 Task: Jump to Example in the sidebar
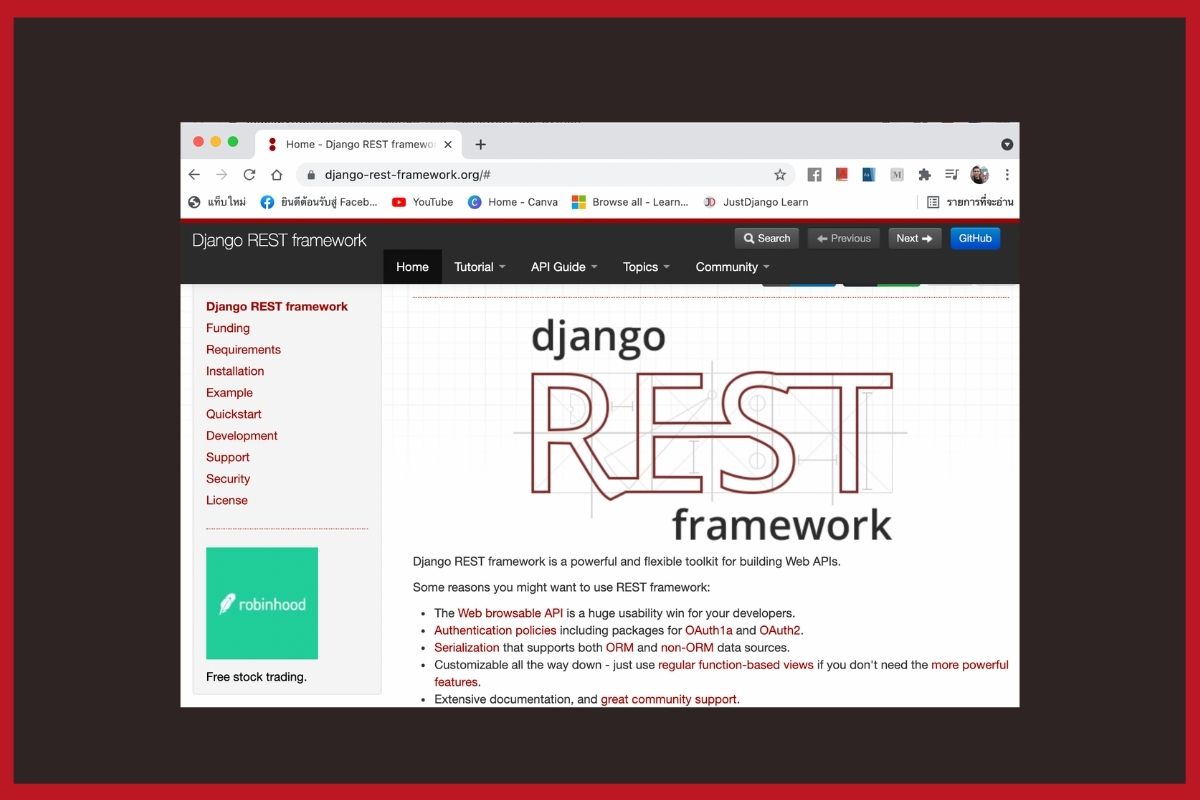[x=229, y=393]
